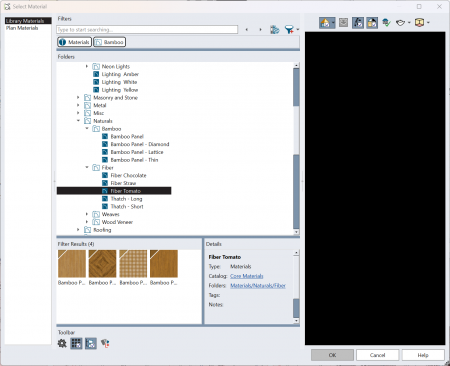Viewport: 450px width, 366px height.
Task: Open the dropdown arrow next to house preview icon
Action: coord(333,23)
